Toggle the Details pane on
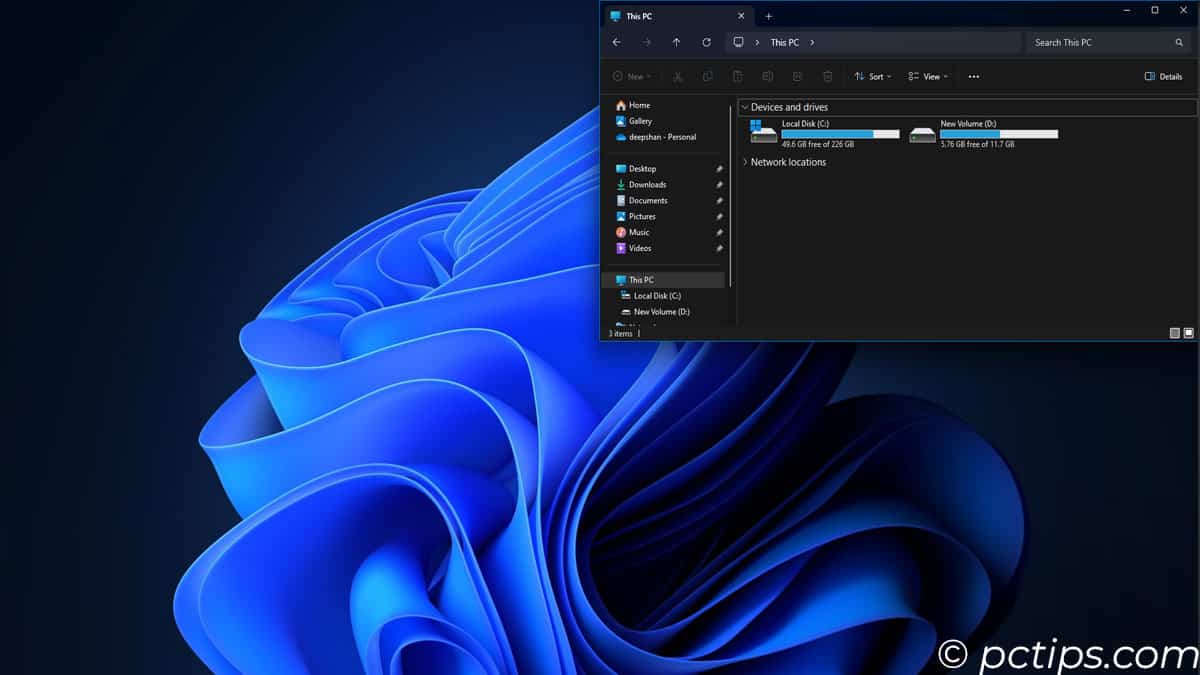Screen dimensions: 1200x675 [1163, 76]
